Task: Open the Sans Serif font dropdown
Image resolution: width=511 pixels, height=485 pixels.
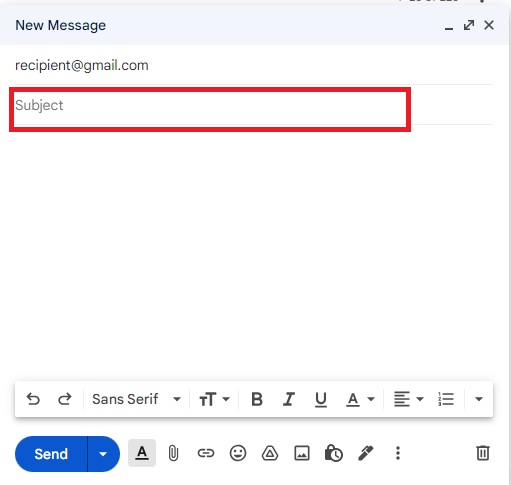Action: click(x=136, y=399)
